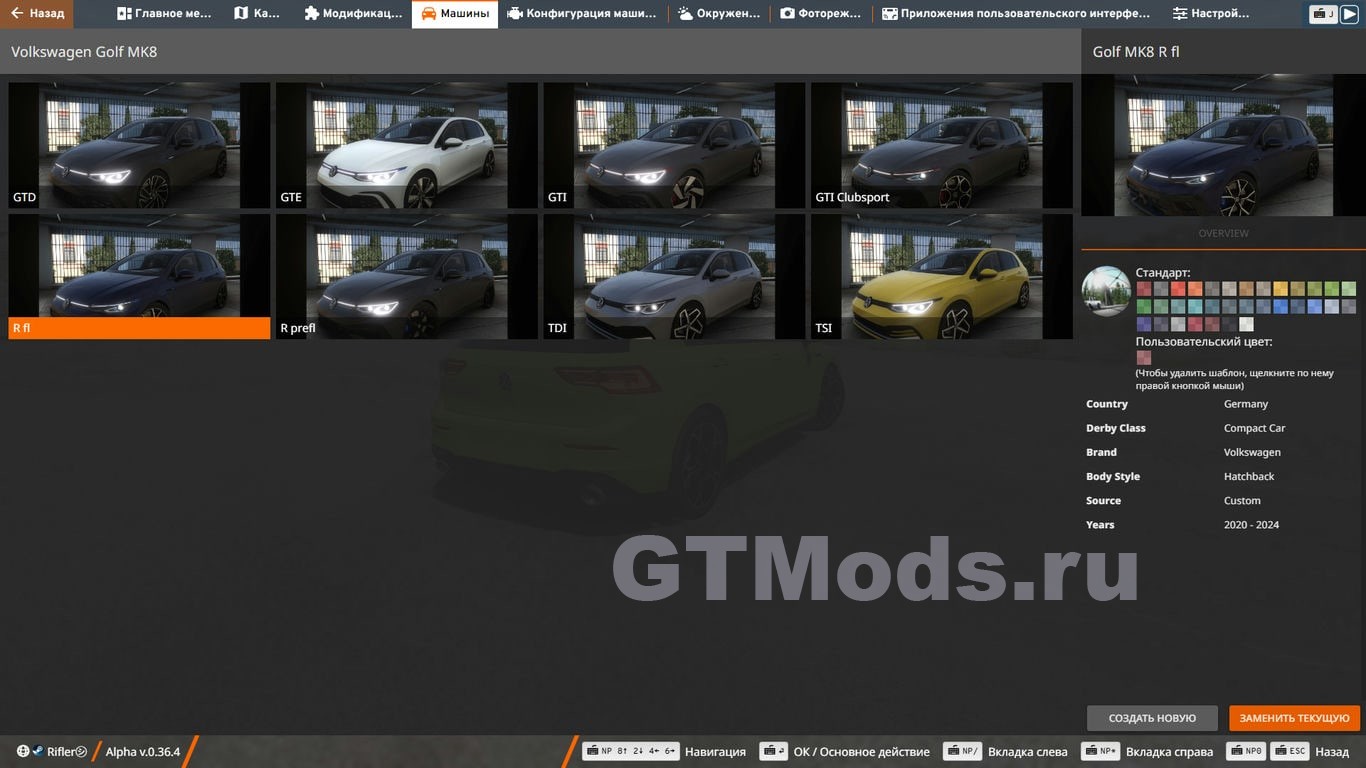Click the Volkswagen brand value
1366x768 pixels.
1252,452
